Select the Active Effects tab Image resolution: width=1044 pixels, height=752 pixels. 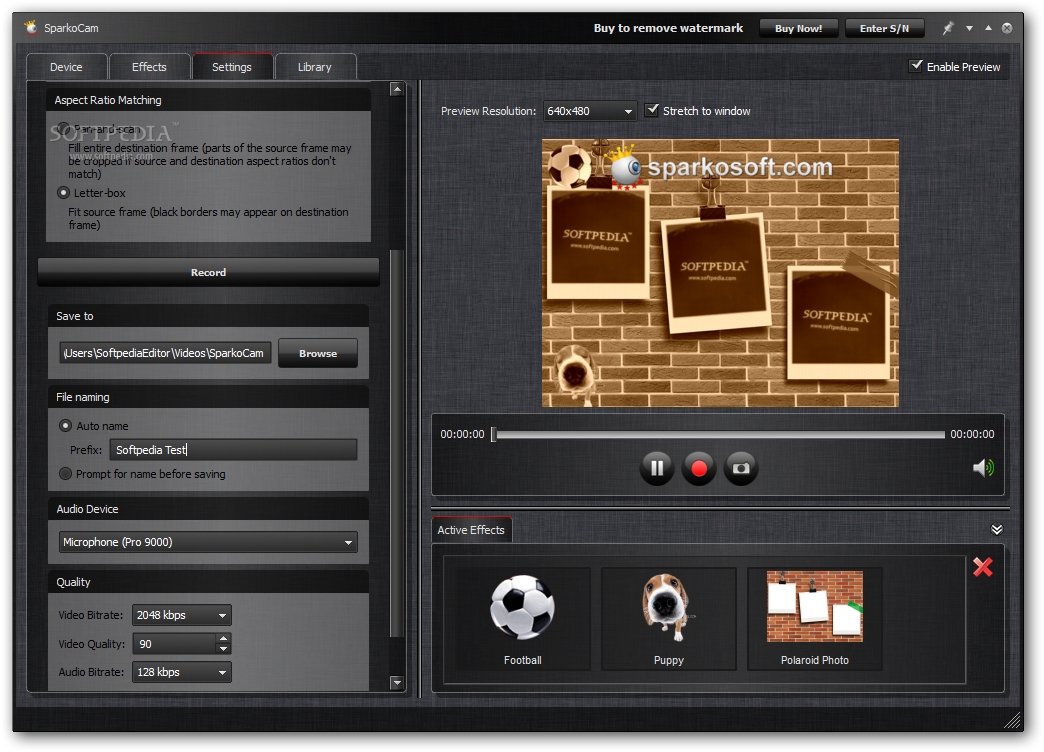click(471, 530)
